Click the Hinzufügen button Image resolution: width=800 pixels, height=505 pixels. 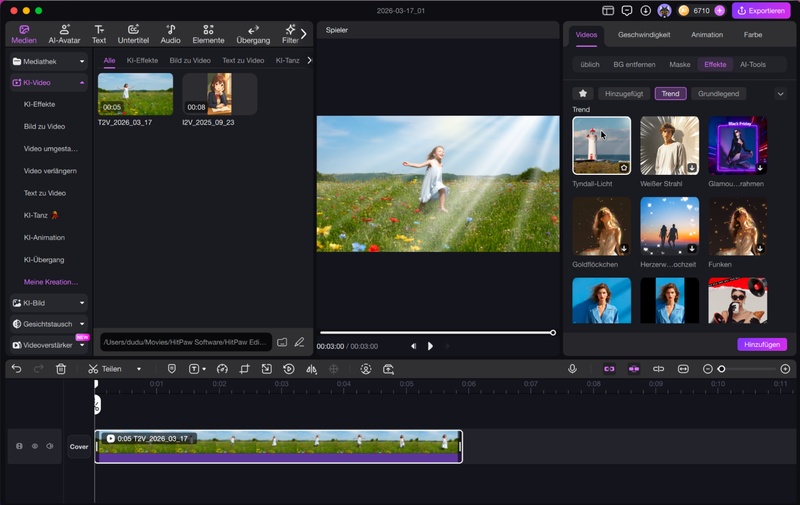(762, 344)
